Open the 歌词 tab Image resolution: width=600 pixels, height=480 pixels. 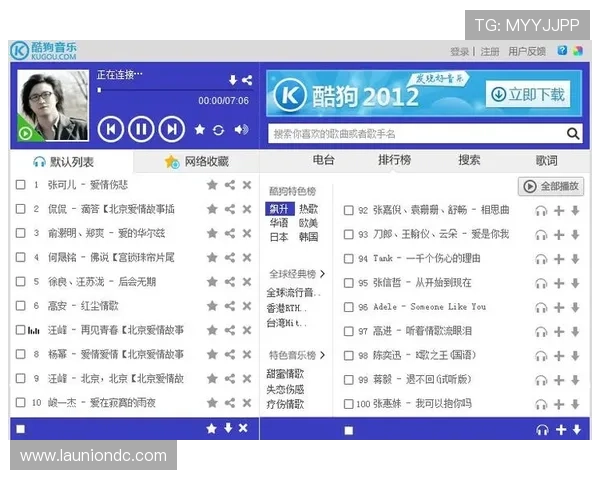(546, 160)
